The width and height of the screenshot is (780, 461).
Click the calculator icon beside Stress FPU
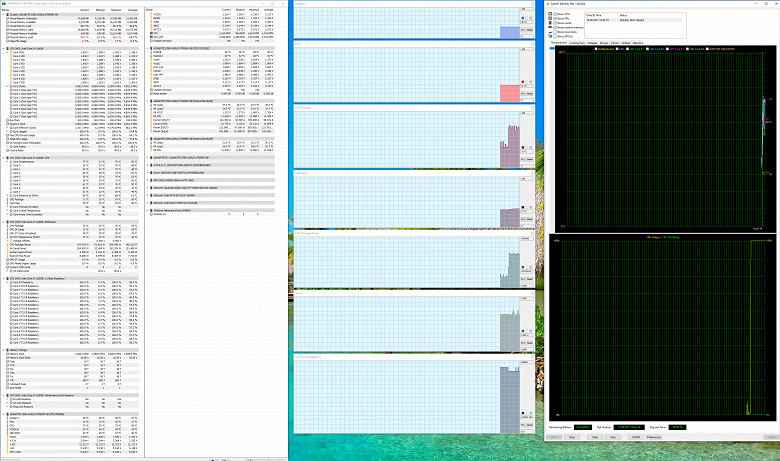click(550, 18)
